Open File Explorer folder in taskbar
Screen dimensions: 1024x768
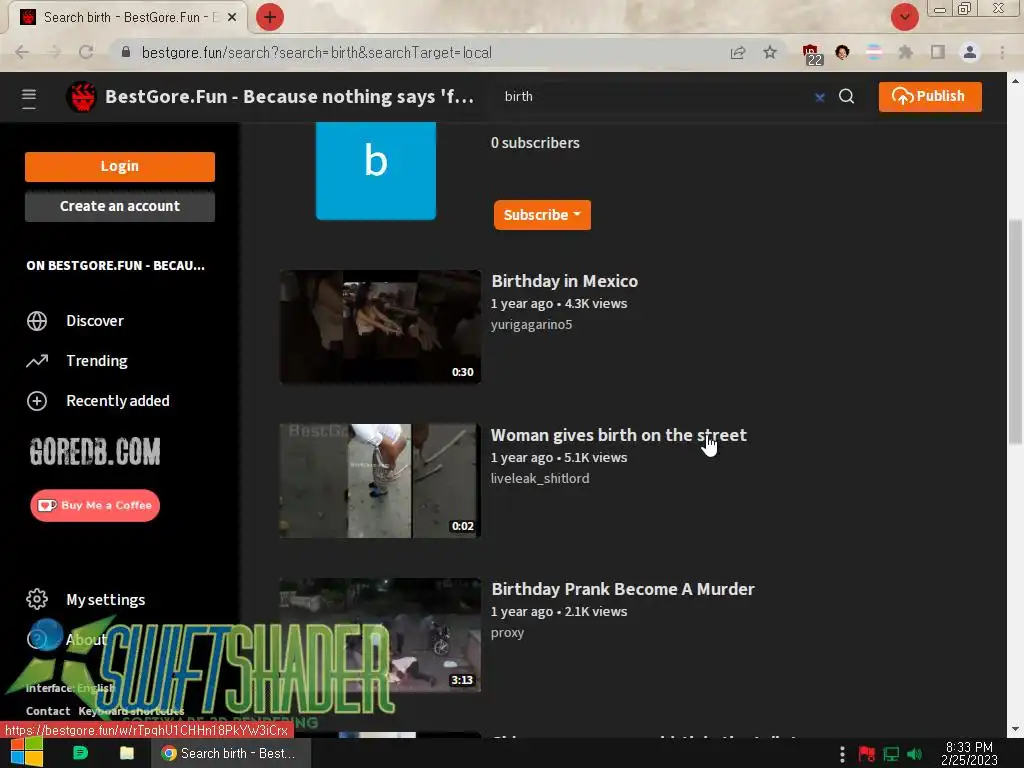tap(127, 753)
